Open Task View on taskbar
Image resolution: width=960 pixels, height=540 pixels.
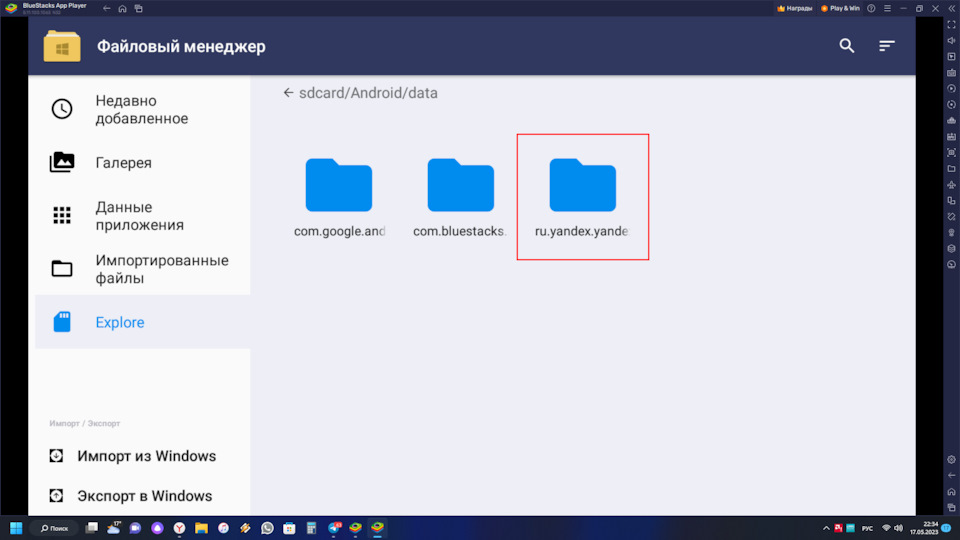tap(92, 528)
